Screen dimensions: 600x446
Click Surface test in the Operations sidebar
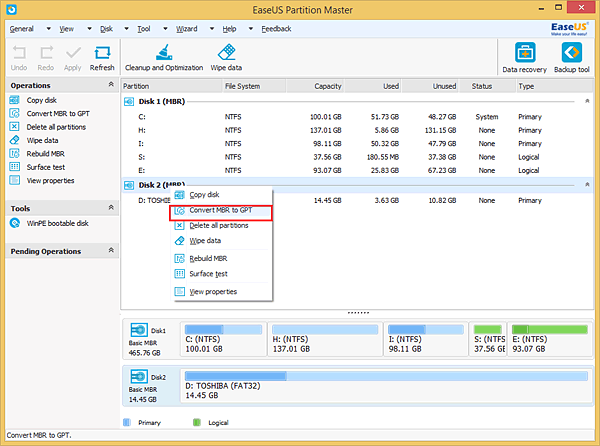[48, 167]
